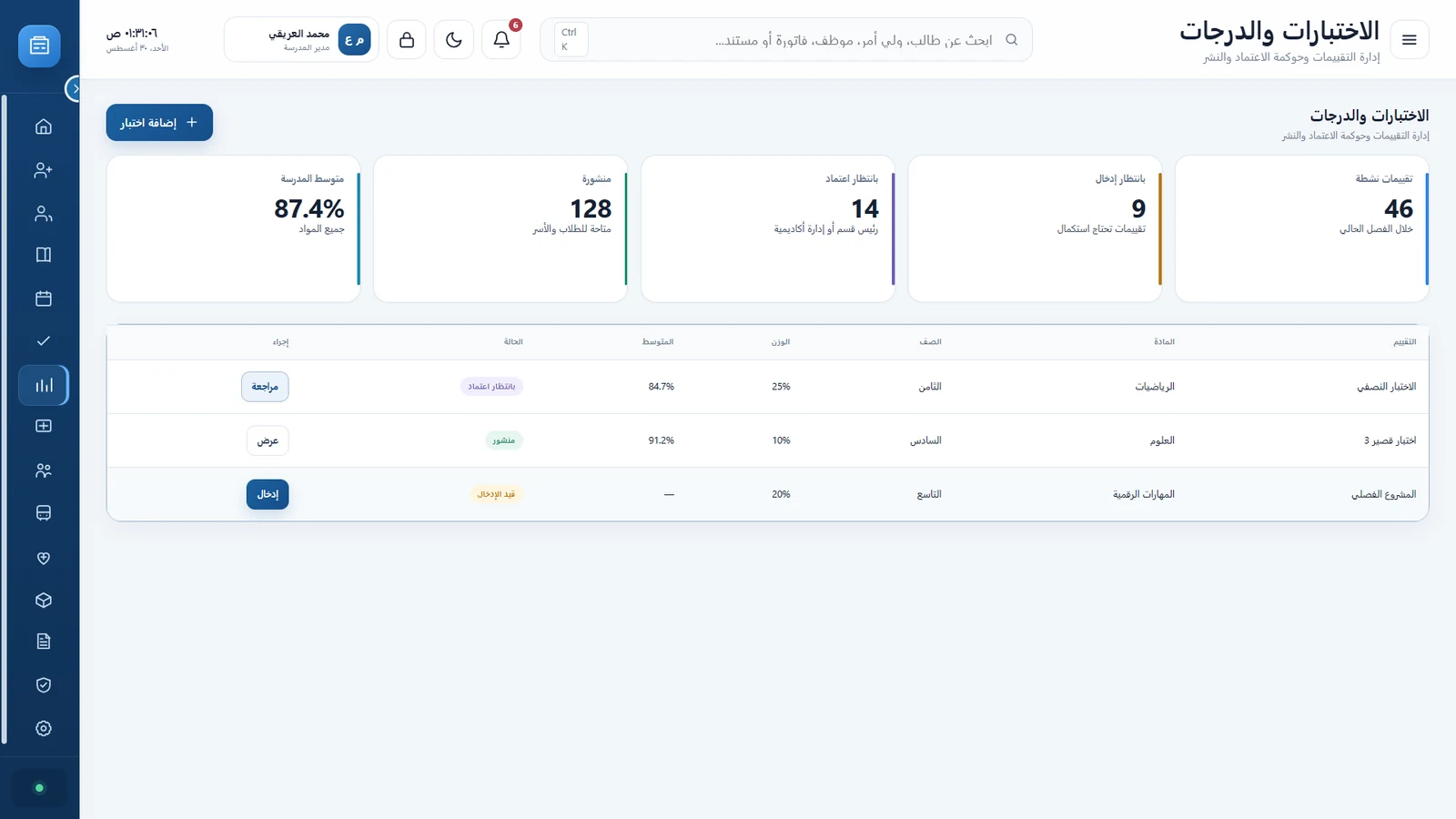Open the home dashboard icon in sidebar

(43, 126)
